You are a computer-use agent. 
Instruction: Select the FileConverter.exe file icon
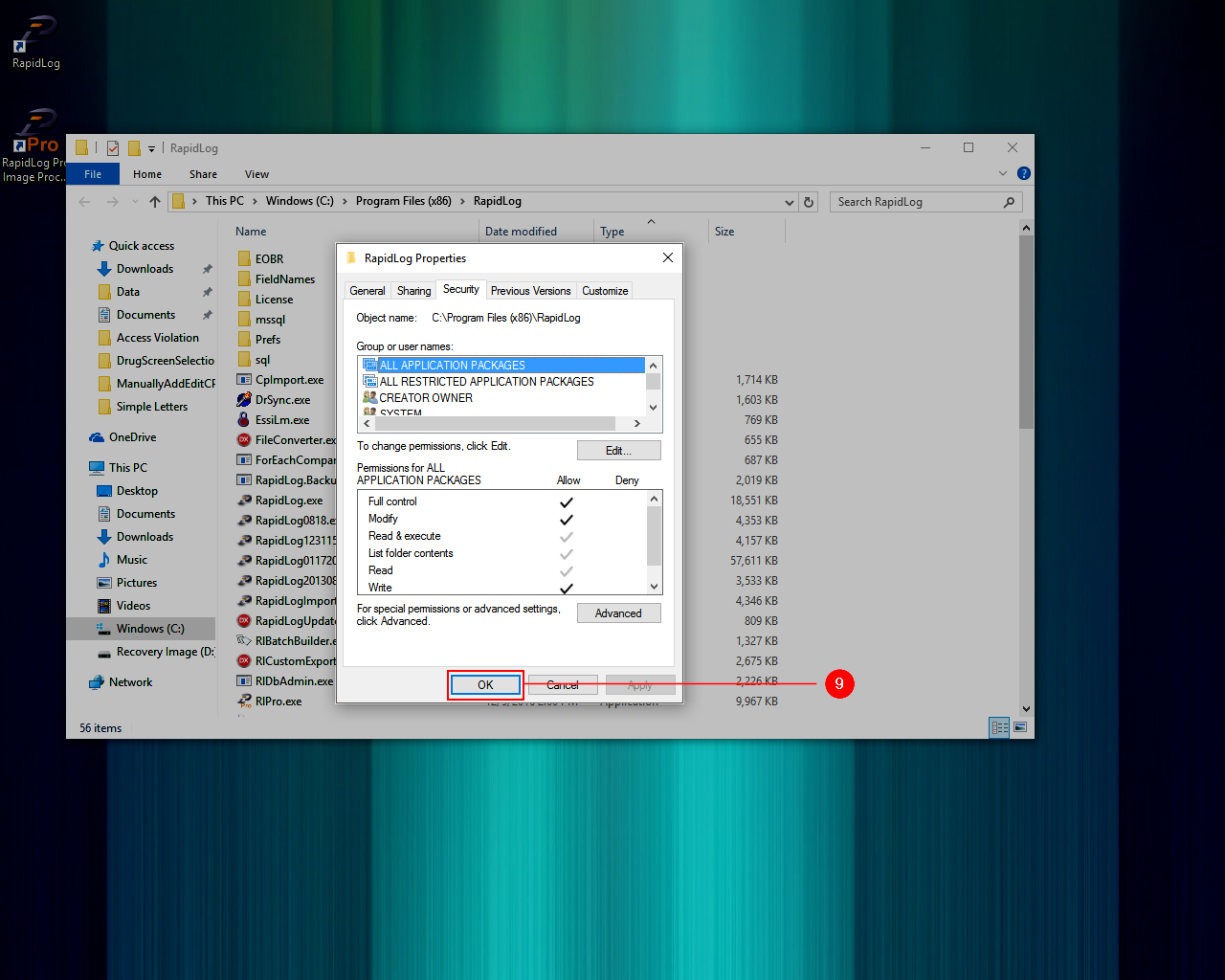(x=244, y=440)
